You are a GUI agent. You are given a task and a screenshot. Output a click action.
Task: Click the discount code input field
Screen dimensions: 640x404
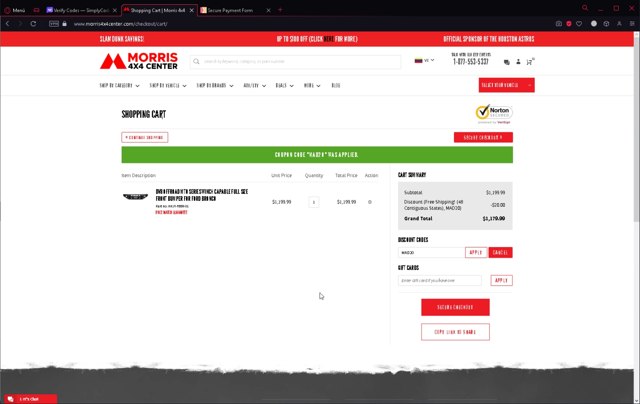431,253
